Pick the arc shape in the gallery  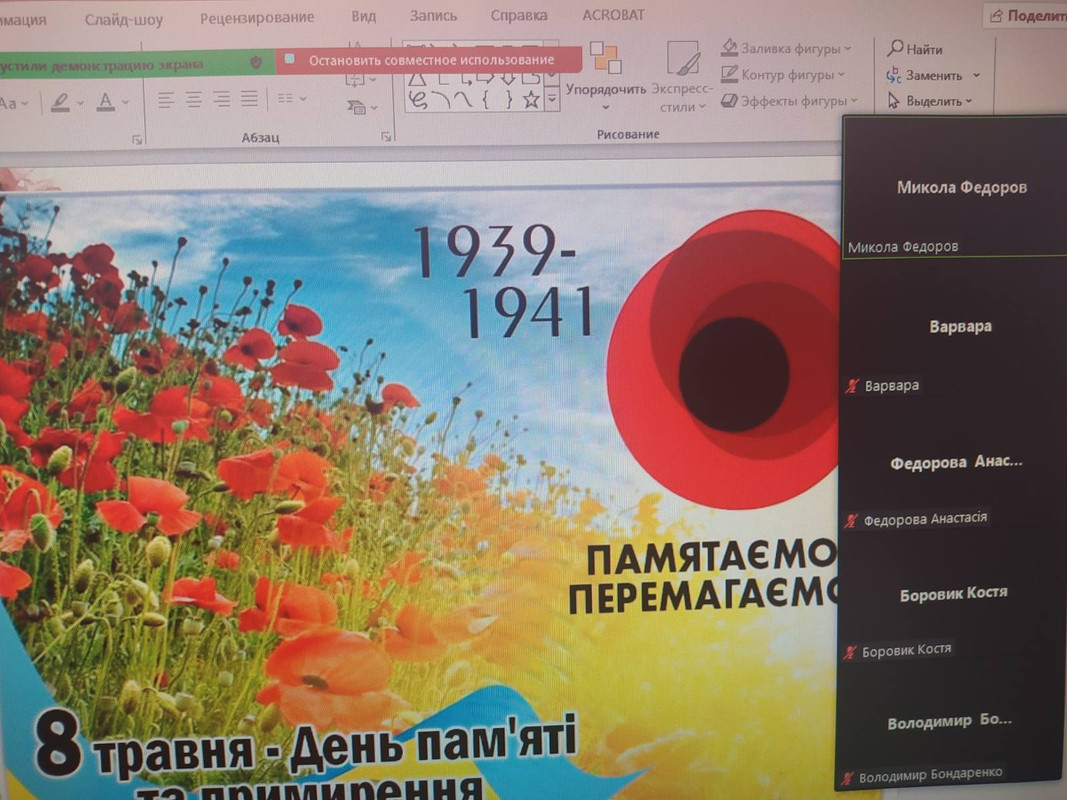(440, 101)
